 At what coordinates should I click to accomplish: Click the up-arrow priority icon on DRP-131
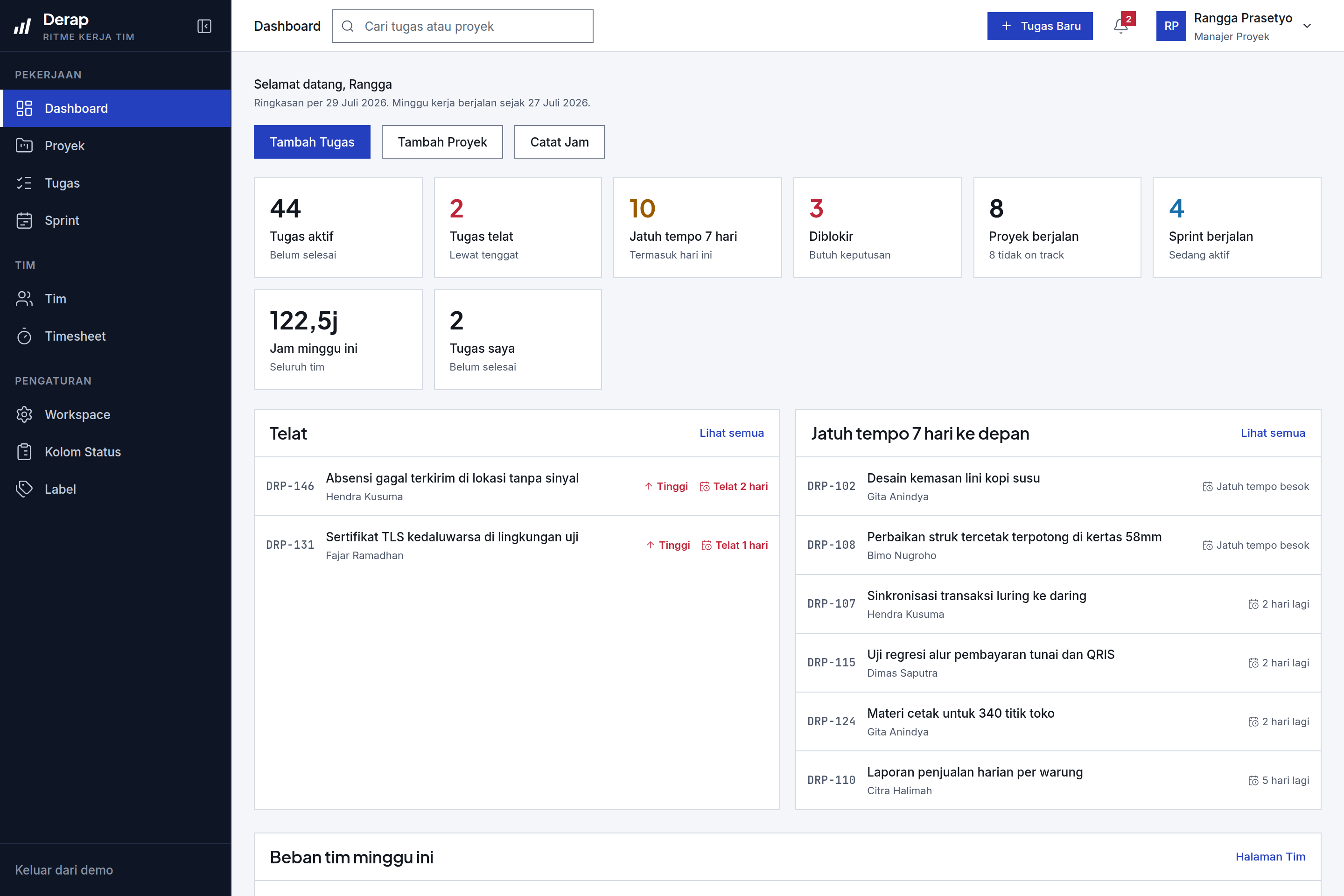[650, 545]
